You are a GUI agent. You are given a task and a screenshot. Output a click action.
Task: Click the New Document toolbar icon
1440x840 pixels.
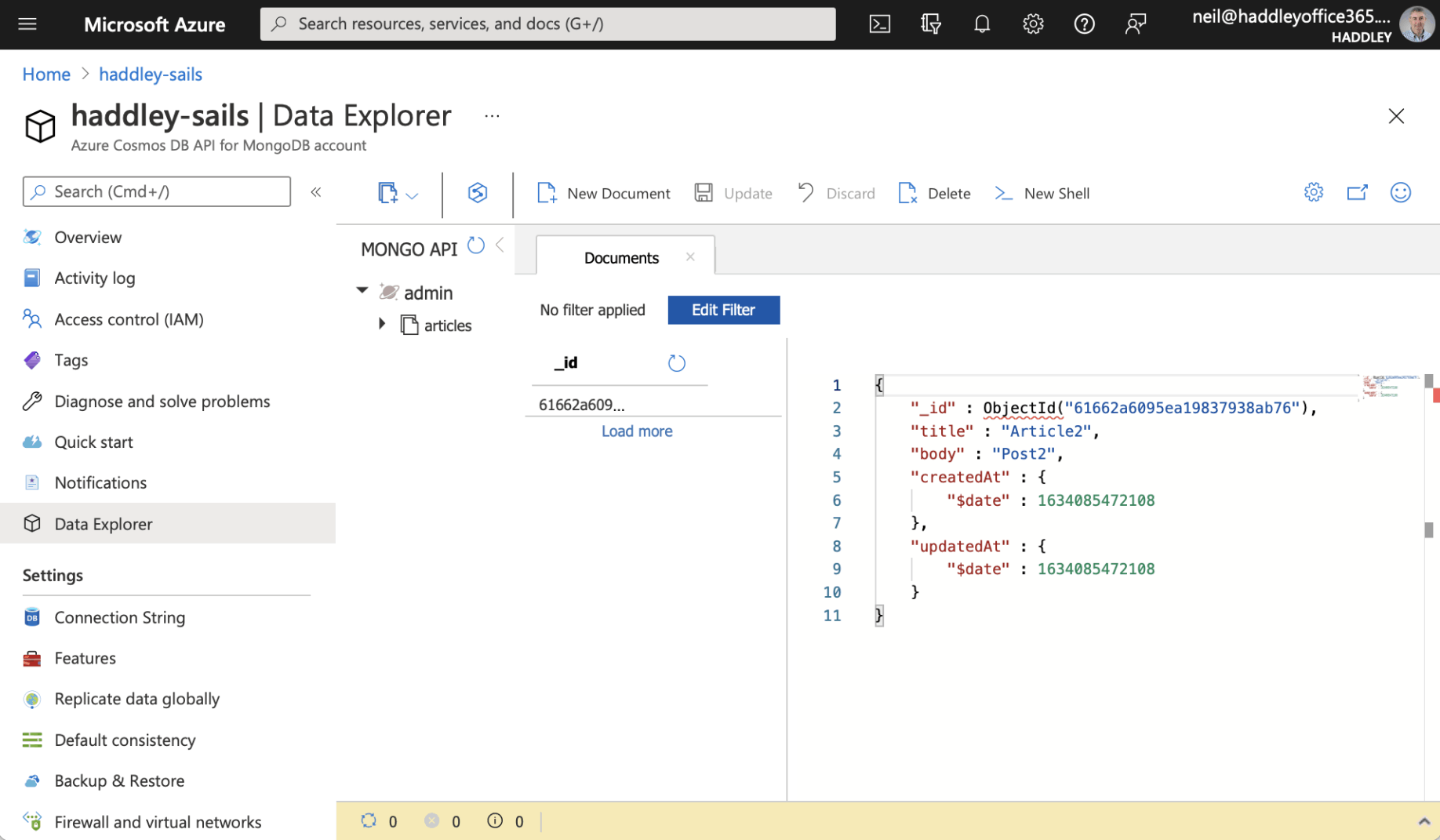(547, 193)
